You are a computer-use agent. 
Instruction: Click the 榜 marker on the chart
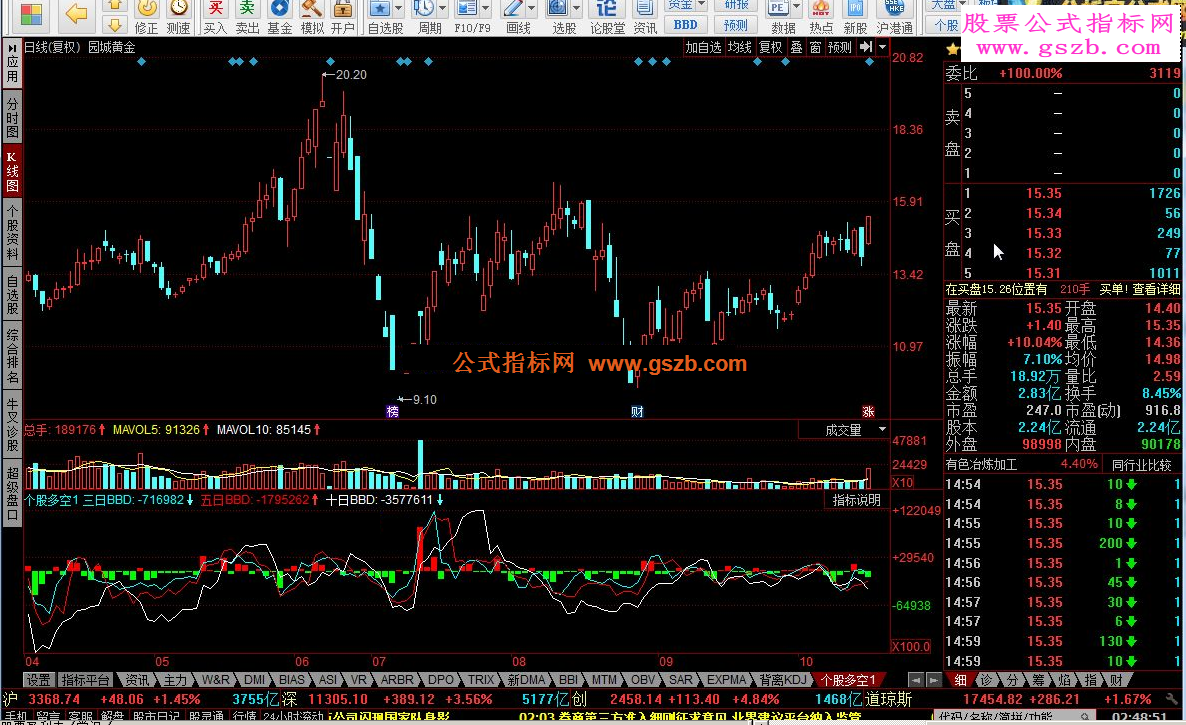coord(392,411)
